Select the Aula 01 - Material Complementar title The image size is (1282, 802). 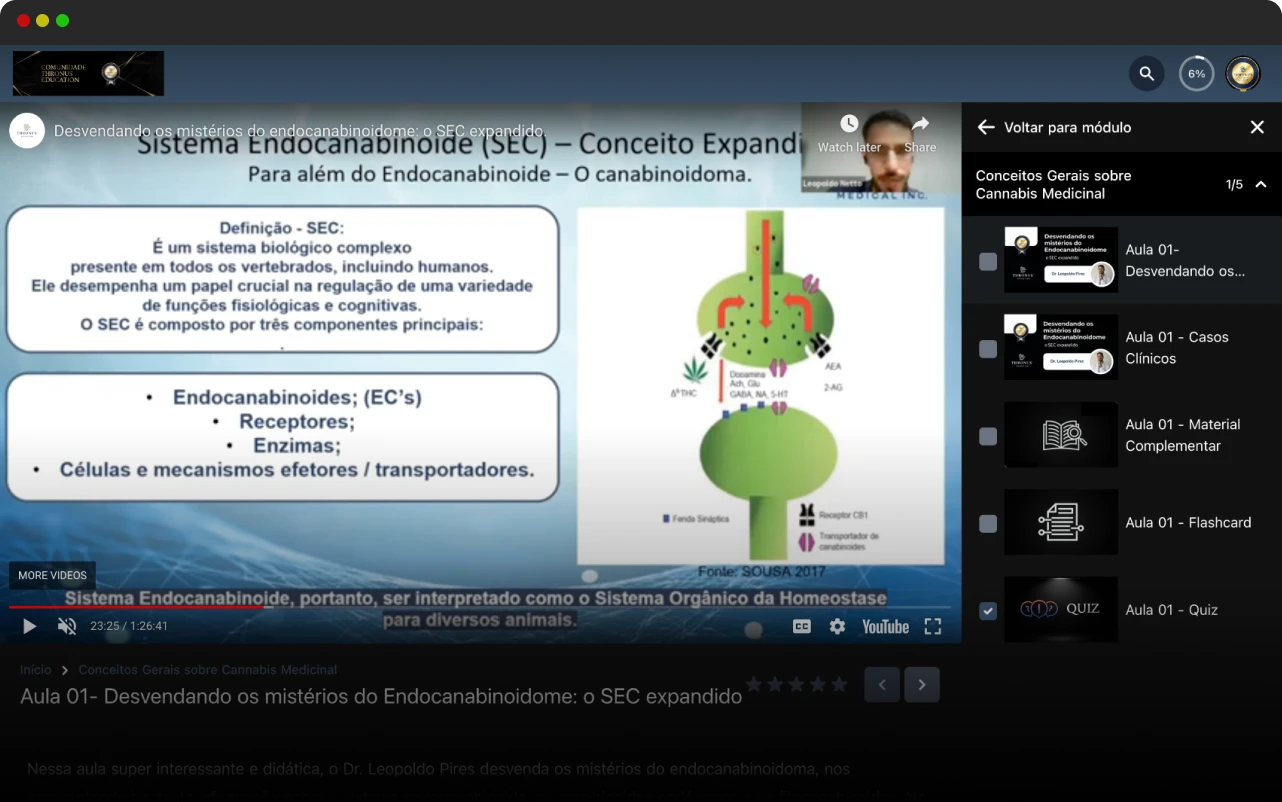point(1183,435)
